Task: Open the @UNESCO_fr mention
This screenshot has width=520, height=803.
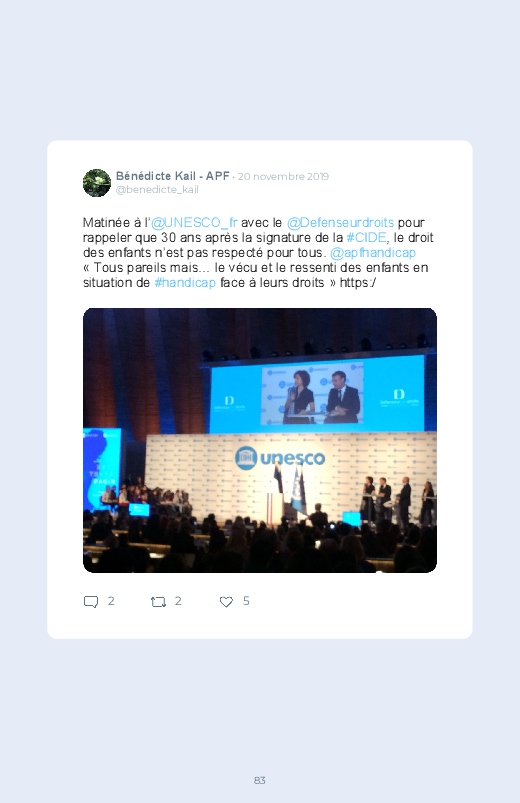Action: click(194, 223)
